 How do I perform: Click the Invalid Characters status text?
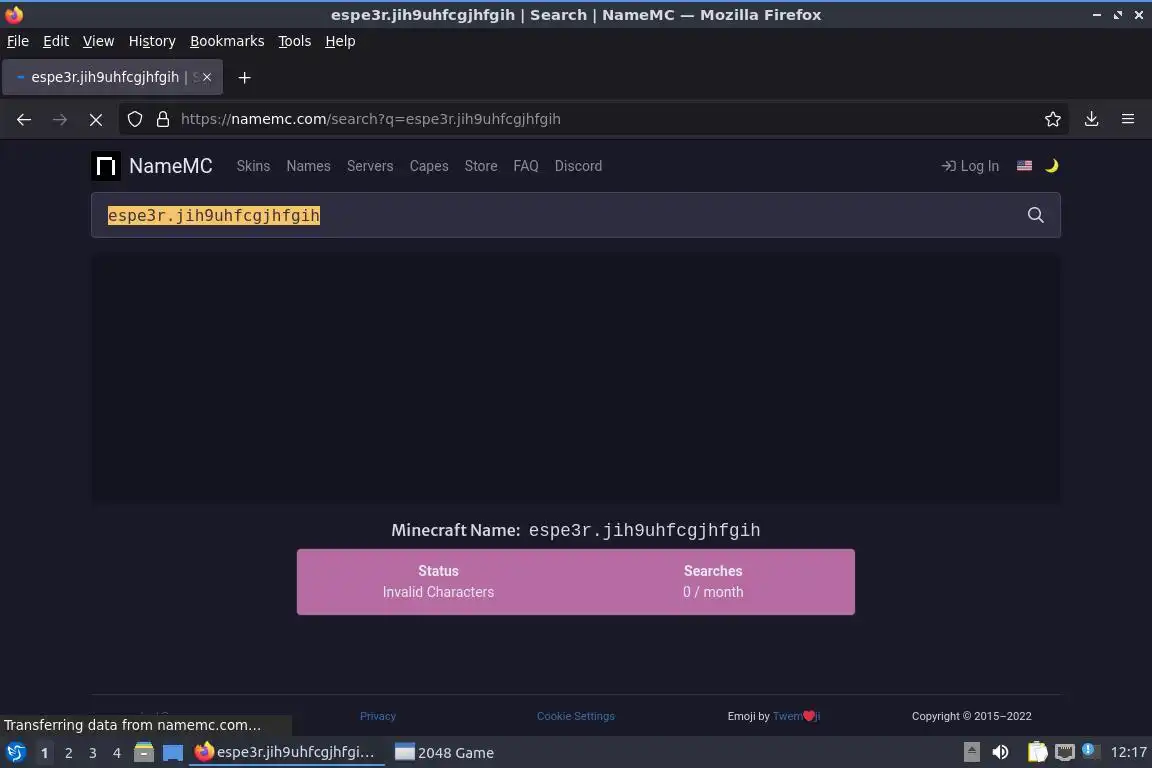(438, 592)
